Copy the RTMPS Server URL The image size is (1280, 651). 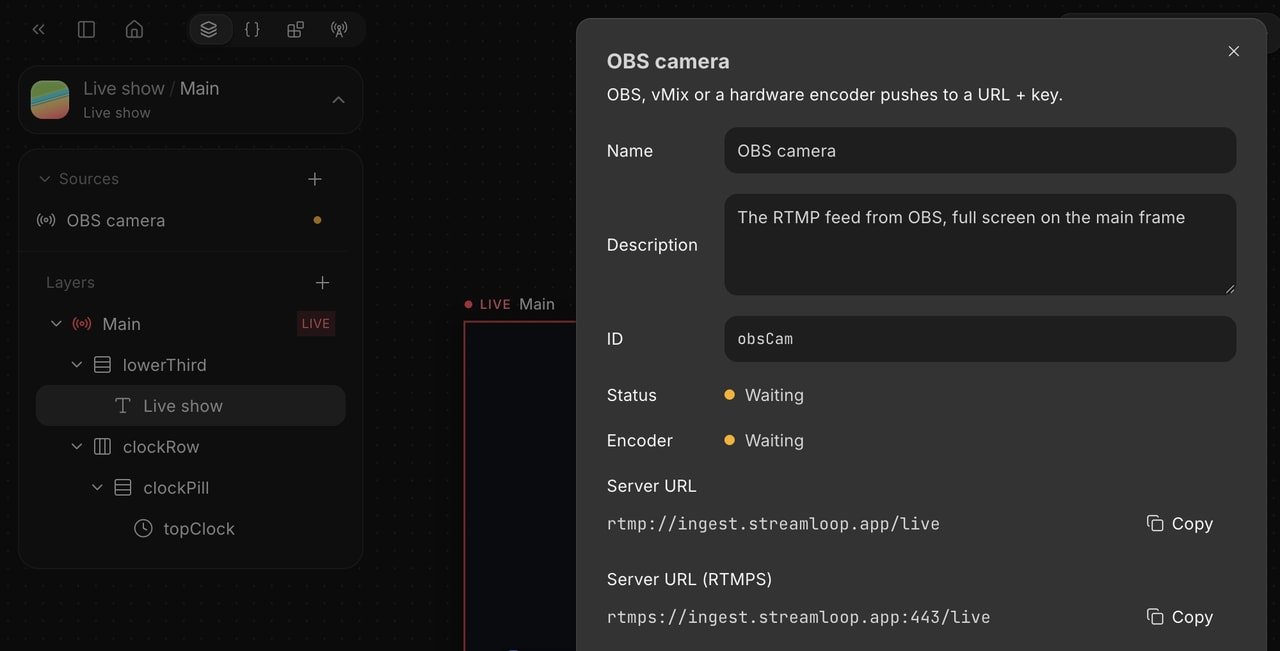[x=1180, y=617]
